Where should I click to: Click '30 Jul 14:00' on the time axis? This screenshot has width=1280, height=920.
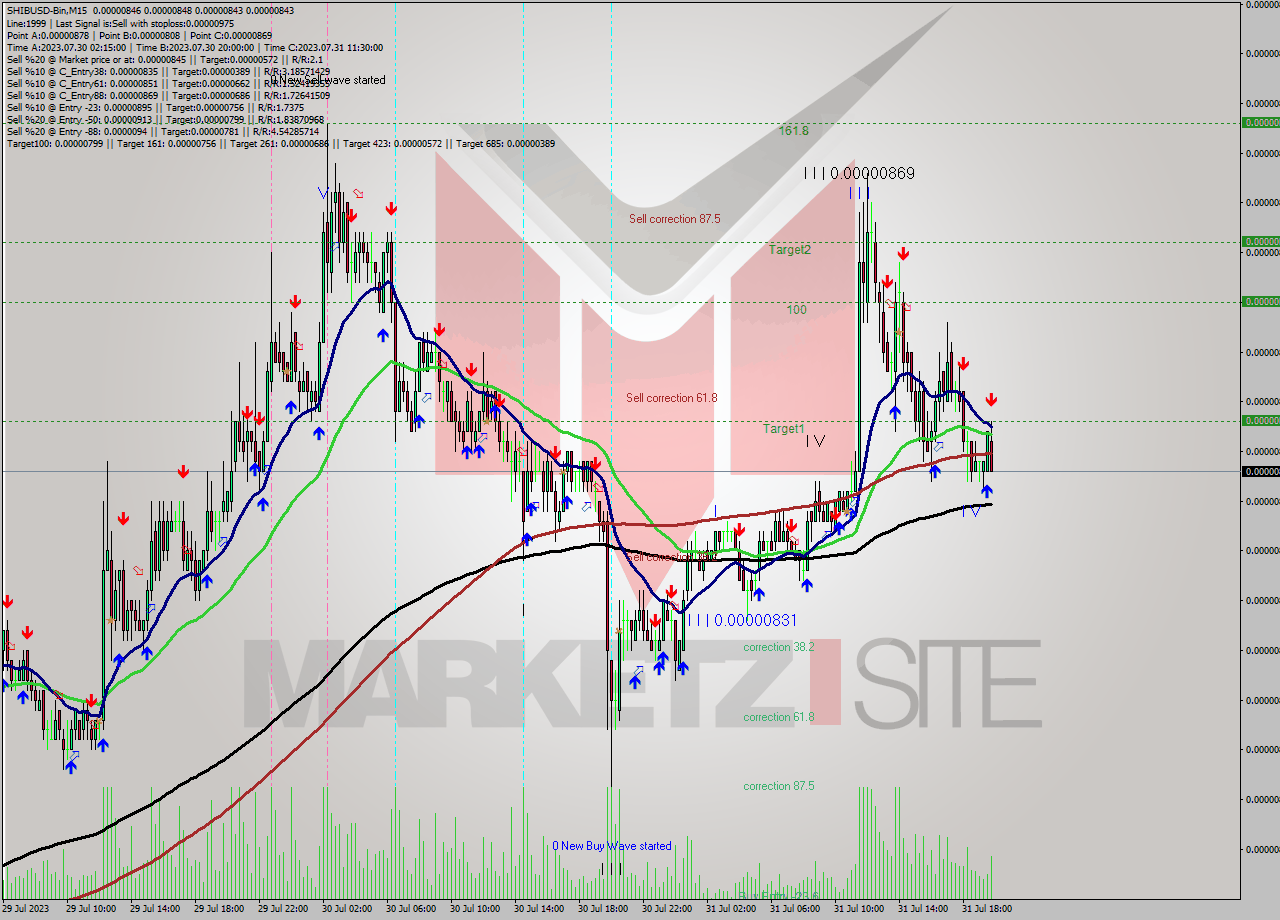click(539, 909)
